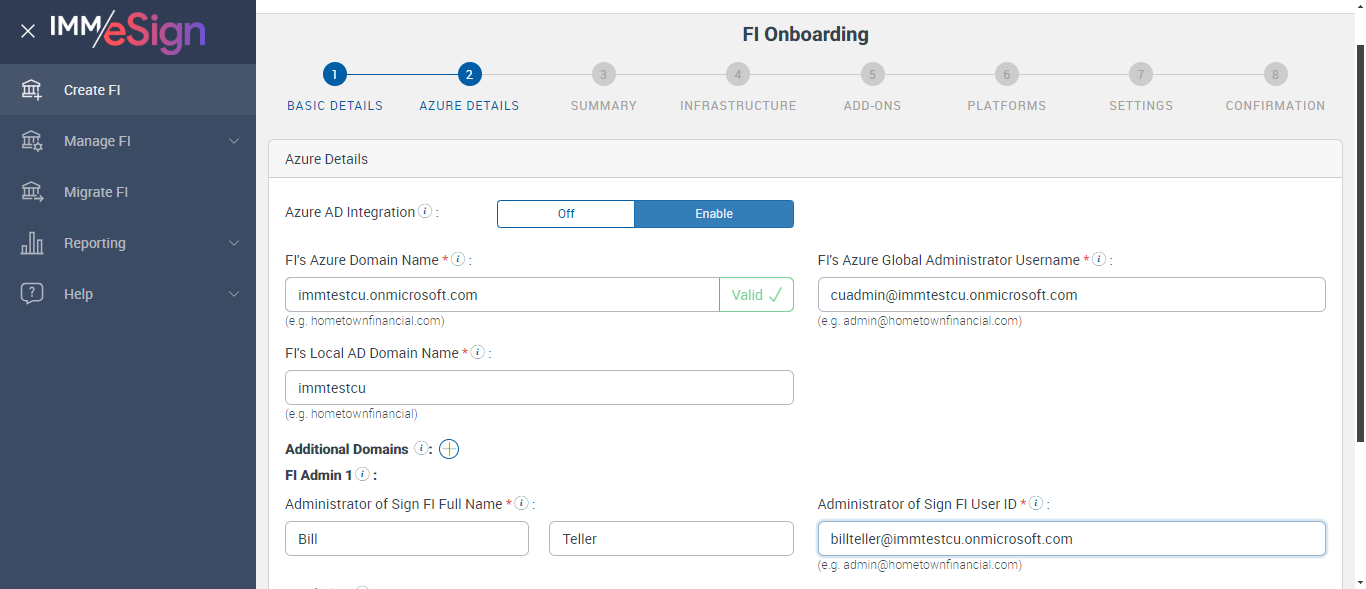This screenshot has width=1366, height=589.
Task: Click the IMM eSign logo
Action: (x=128, y=31)
